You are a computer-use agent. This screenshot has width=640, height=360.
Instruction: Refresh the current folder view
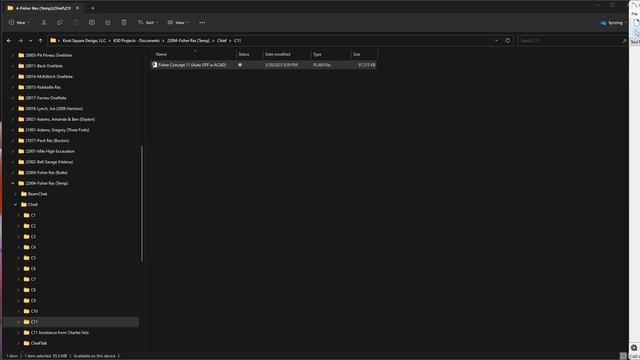click(507, 40)
